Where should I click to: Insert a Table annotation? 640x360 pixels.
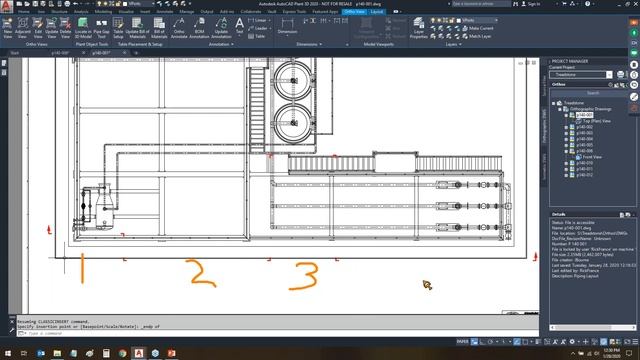tap(256, 36)
